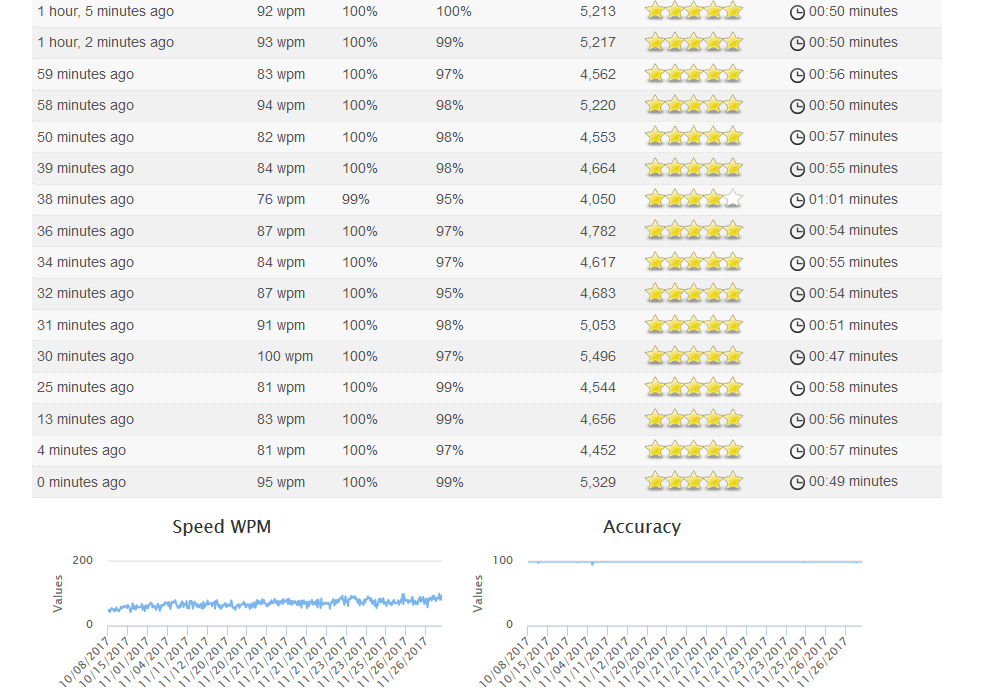Viewport: 1000px width, 700px height.
Task: Select the star rating in the 30 minutes ago row
Action: pos(694,356)
